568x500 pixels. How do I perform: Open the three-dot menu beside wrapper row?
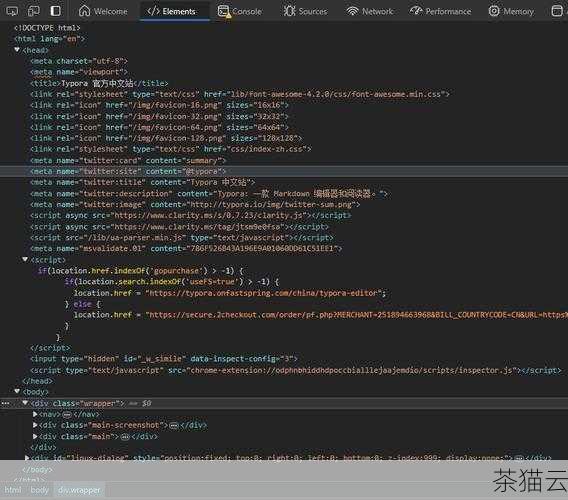(6, 403)
